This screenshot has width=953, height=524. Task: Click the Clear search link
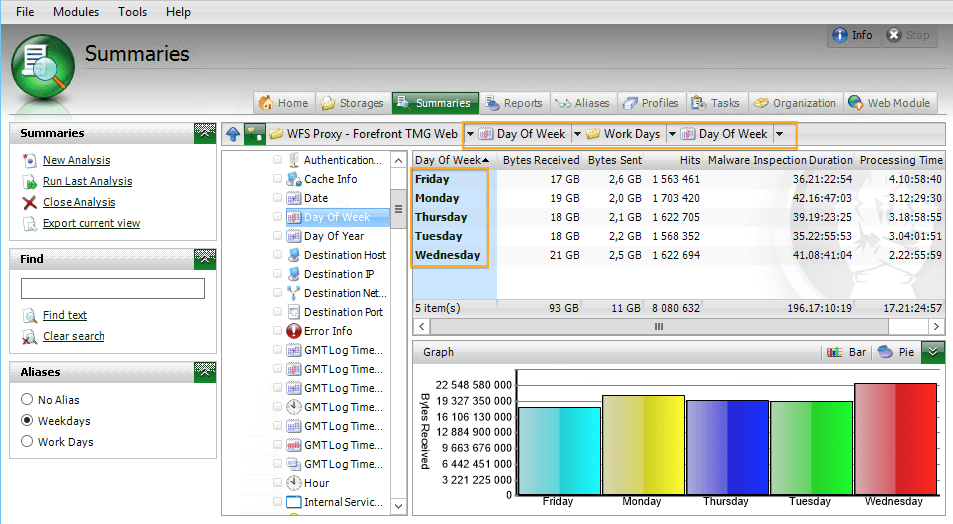(74, 336)
